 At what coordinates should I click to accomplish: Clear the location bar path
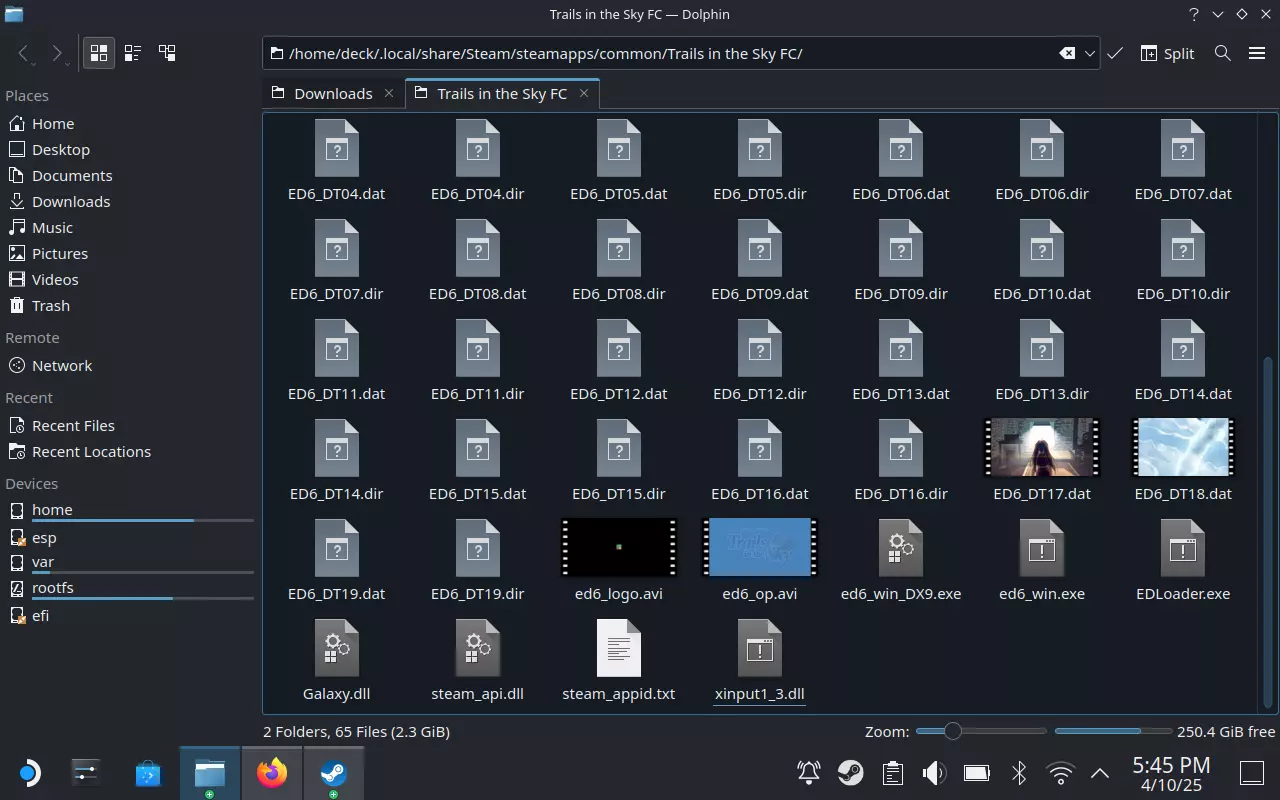pyautogui.click(x=1067, y=53)
